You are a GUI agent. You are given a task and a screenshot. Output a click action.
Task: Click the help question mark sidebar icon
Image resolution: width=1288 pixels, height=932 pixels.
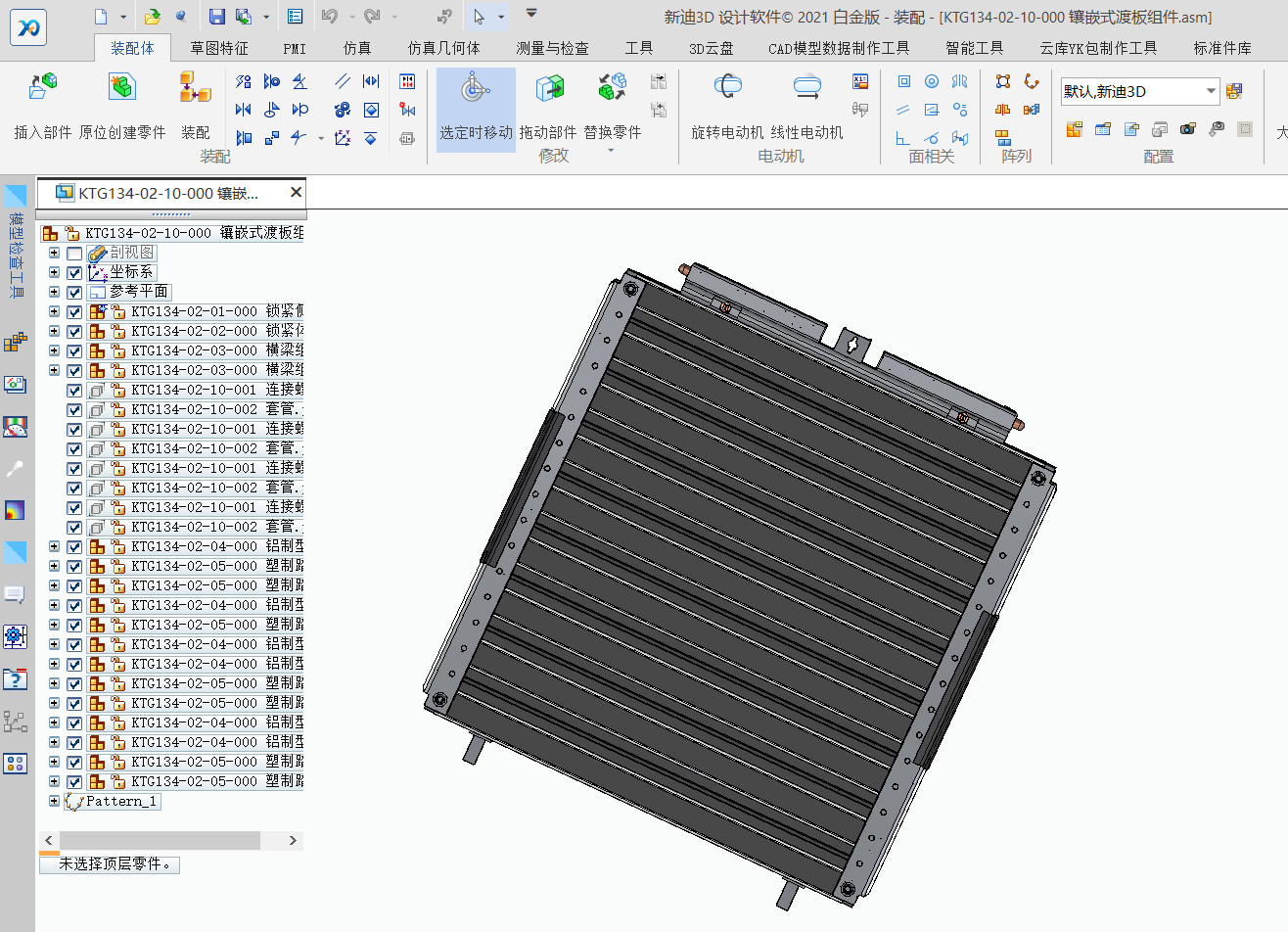coord(15,678)
